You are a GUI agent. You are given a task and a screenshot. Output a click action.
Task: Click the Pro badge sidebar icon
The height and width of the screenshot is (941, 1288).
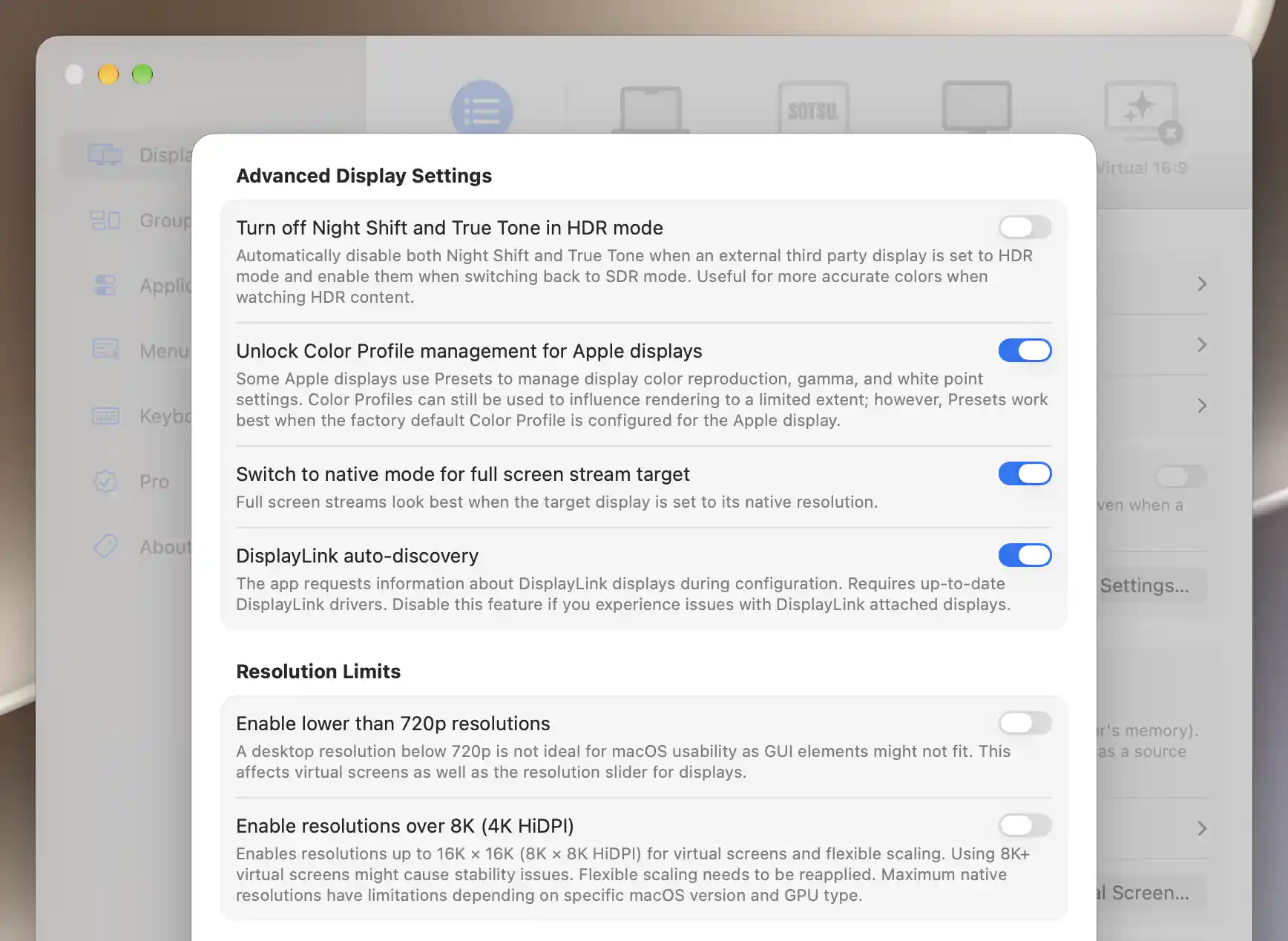105,482
